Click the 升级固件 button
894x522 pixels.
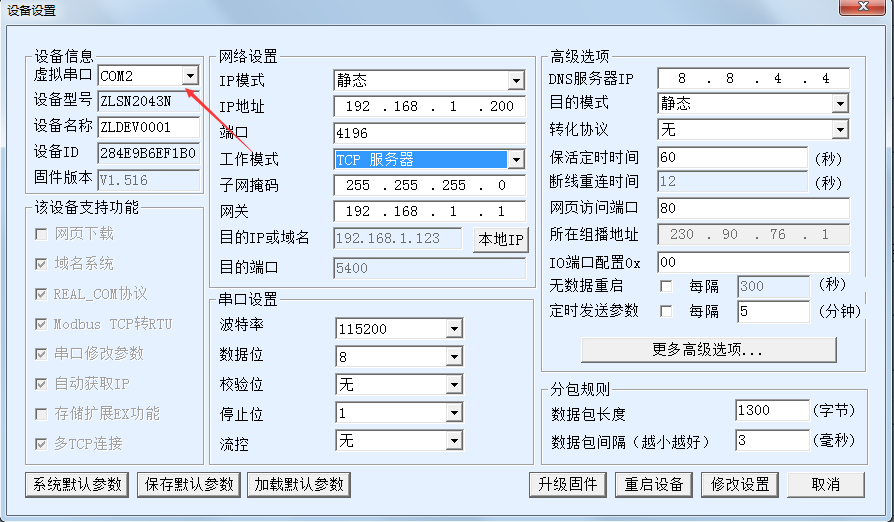568,484
